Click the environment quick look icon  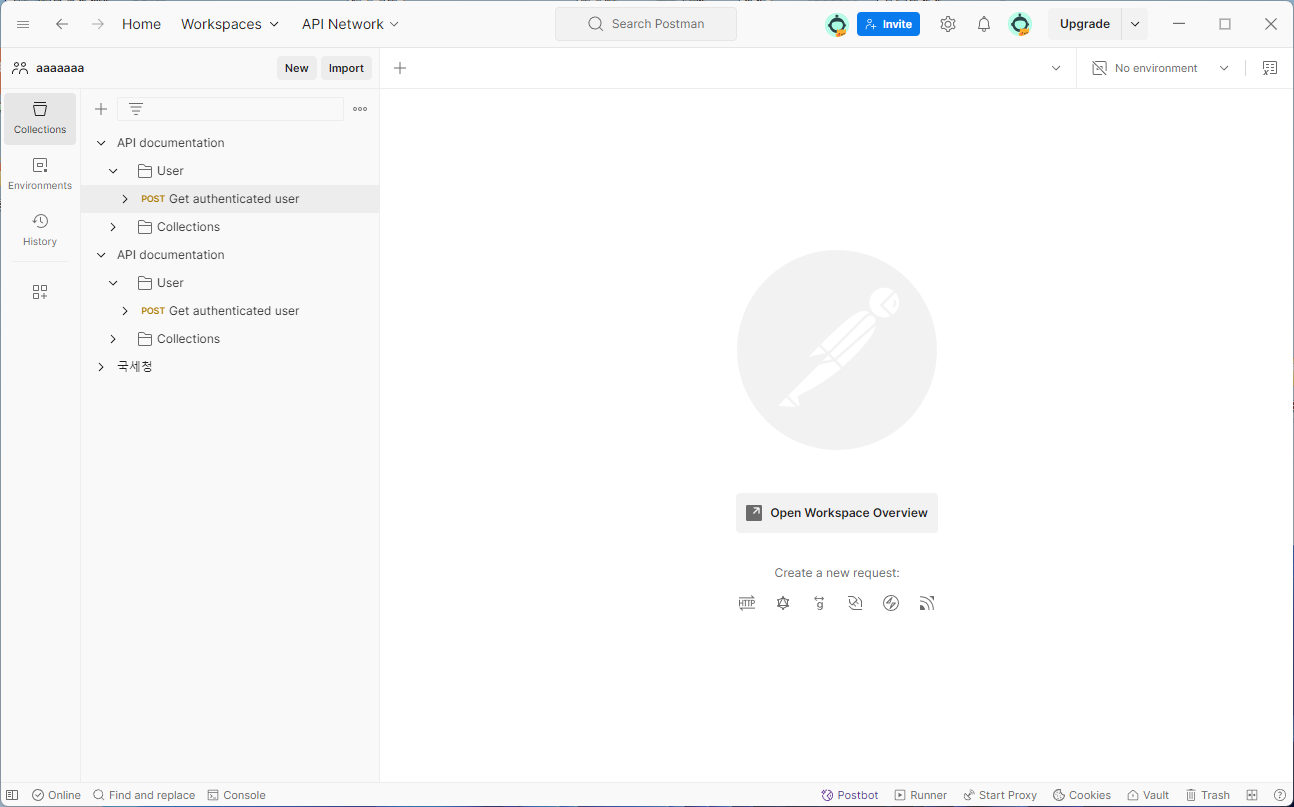click(1270, 68)
